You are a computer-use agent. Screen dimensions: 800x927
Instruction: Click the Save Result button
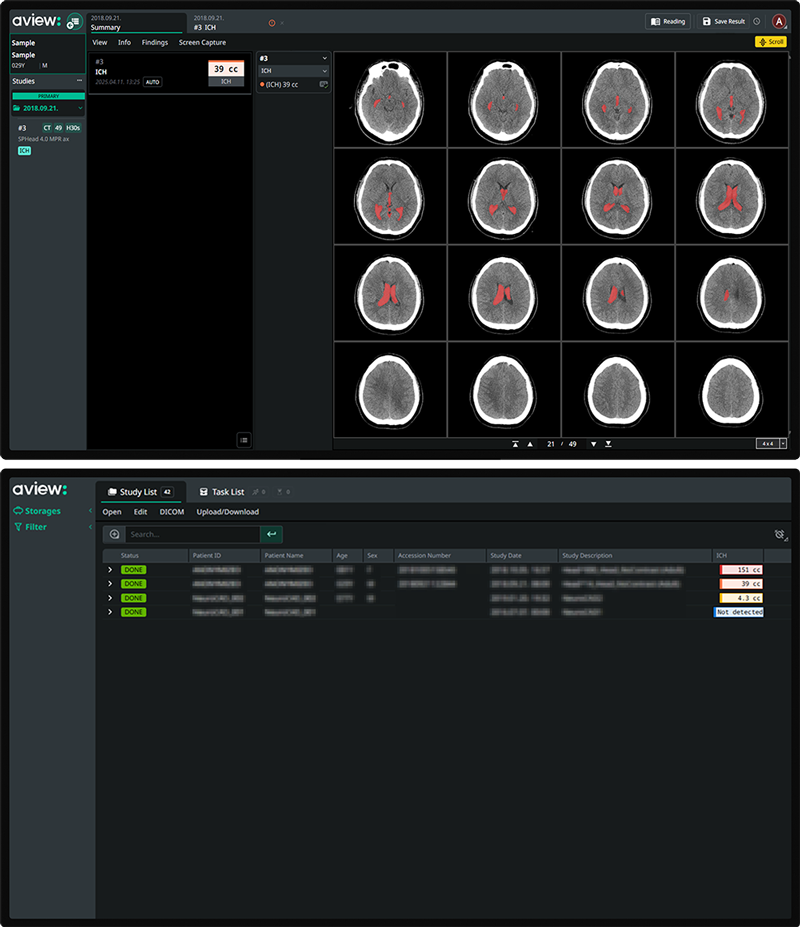pyautogui.click(x=723, y=21)
